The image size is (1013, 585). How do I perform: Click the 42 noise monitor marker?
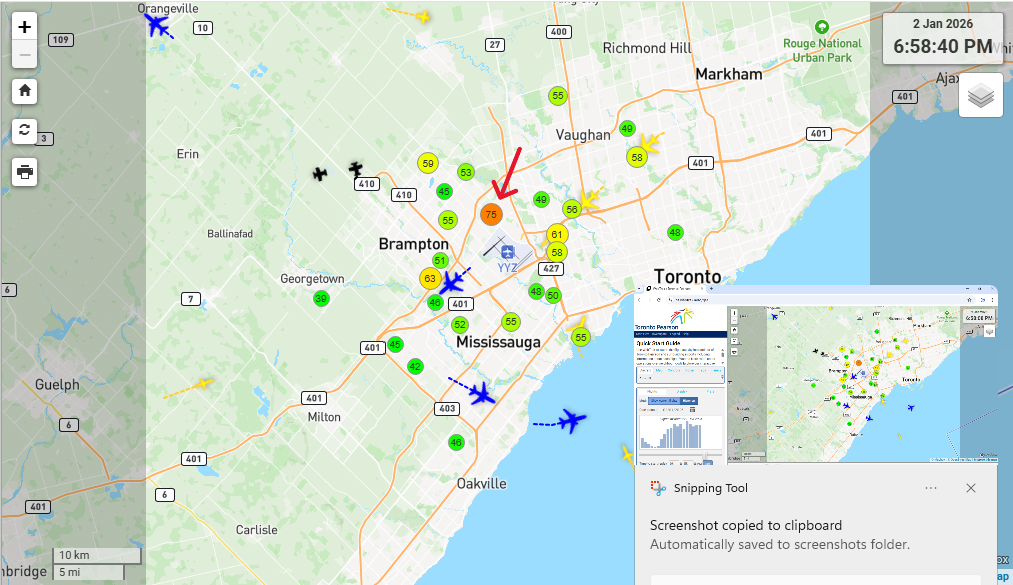tap(415, 366)
